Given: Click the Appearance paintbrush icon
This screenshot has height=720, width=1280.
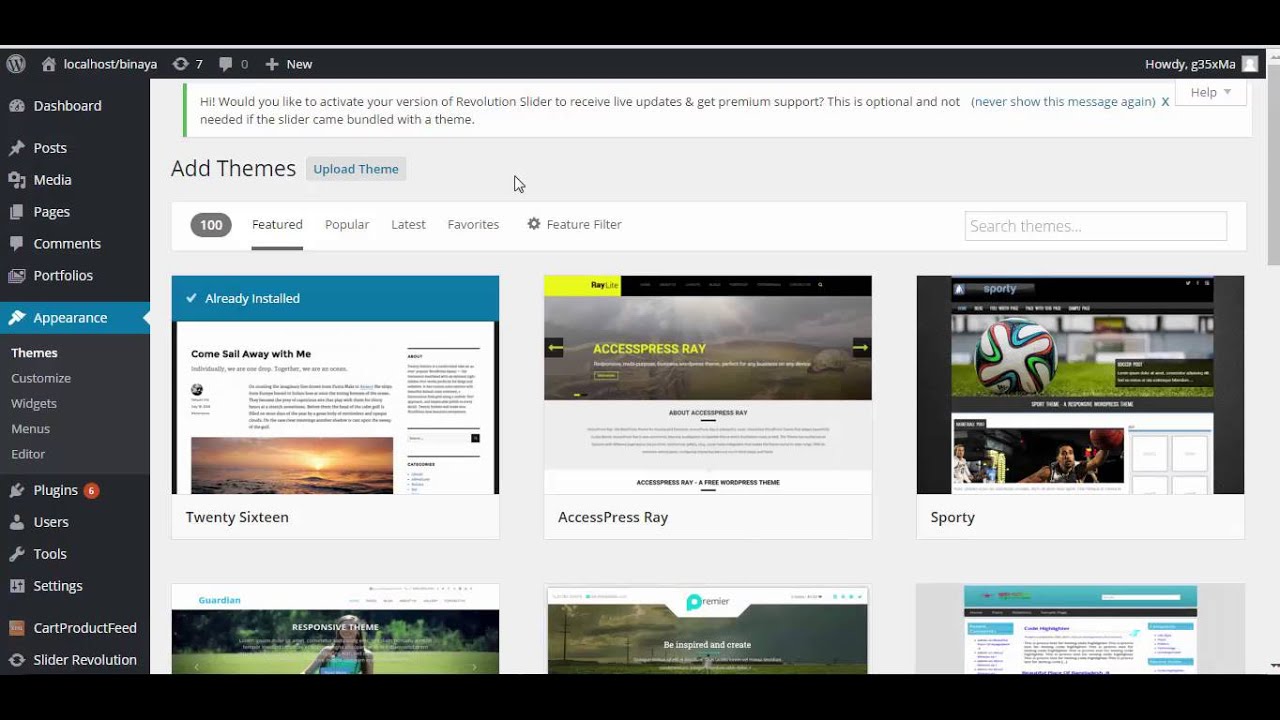Looking at the screenshot, I should pos(16,318).
